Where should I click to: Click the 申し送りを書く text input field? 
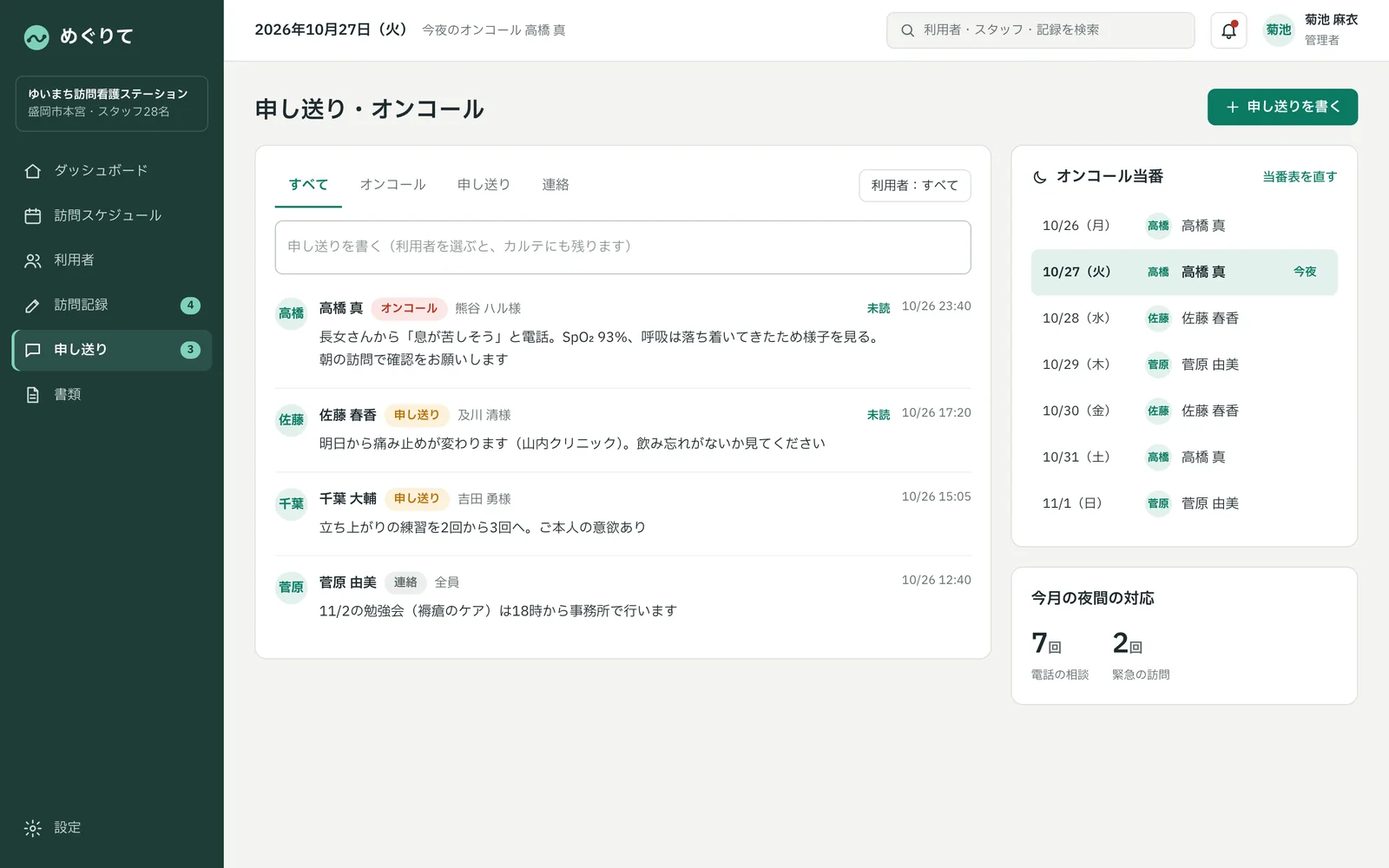pyautogui.click(x=622, y=247)
